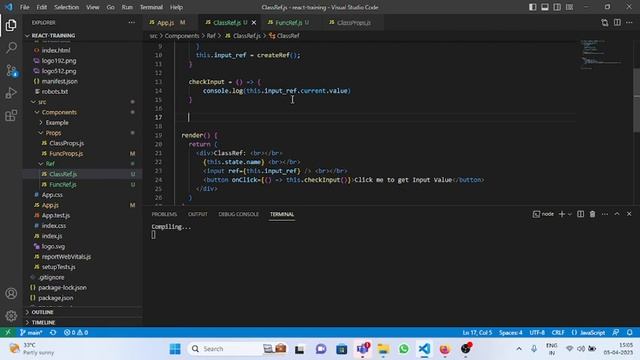Click the remote window icon in status bar
640x360 pixels.
click(x=8, y=332)
